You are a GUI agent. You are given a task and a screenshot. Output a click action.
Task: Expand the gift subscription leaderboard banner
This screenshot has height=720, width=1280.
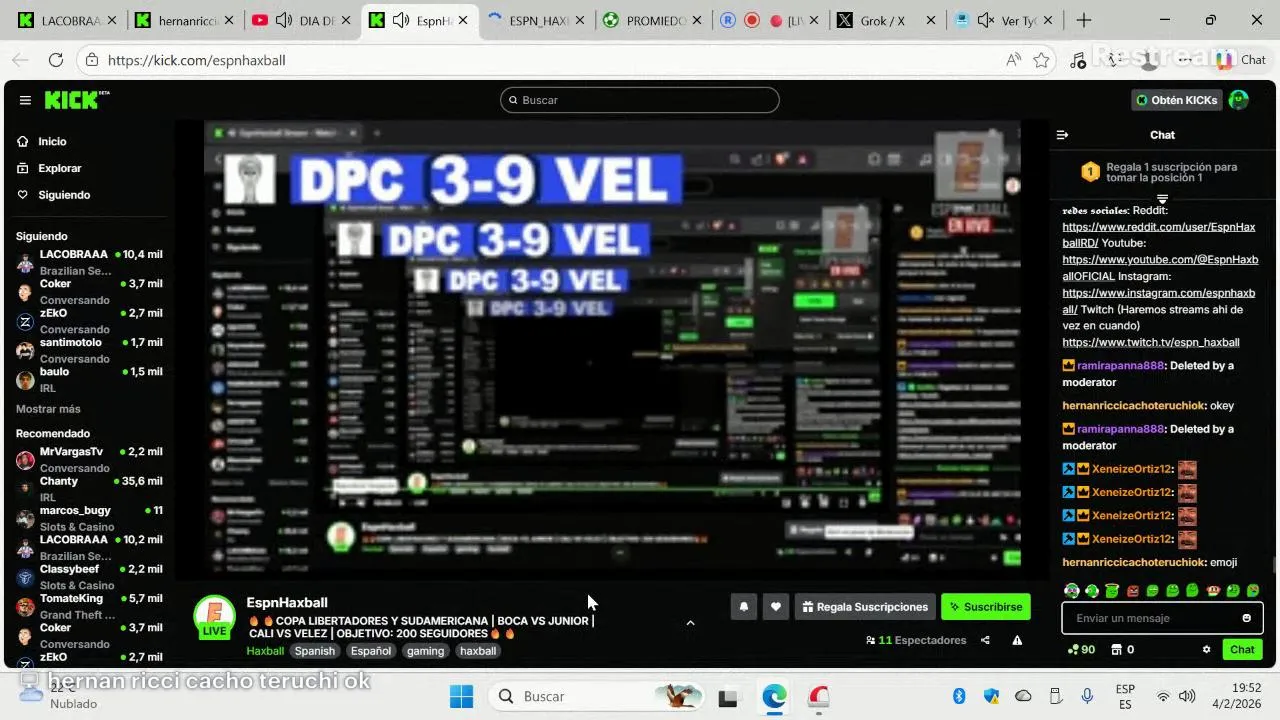point(1162,199)
